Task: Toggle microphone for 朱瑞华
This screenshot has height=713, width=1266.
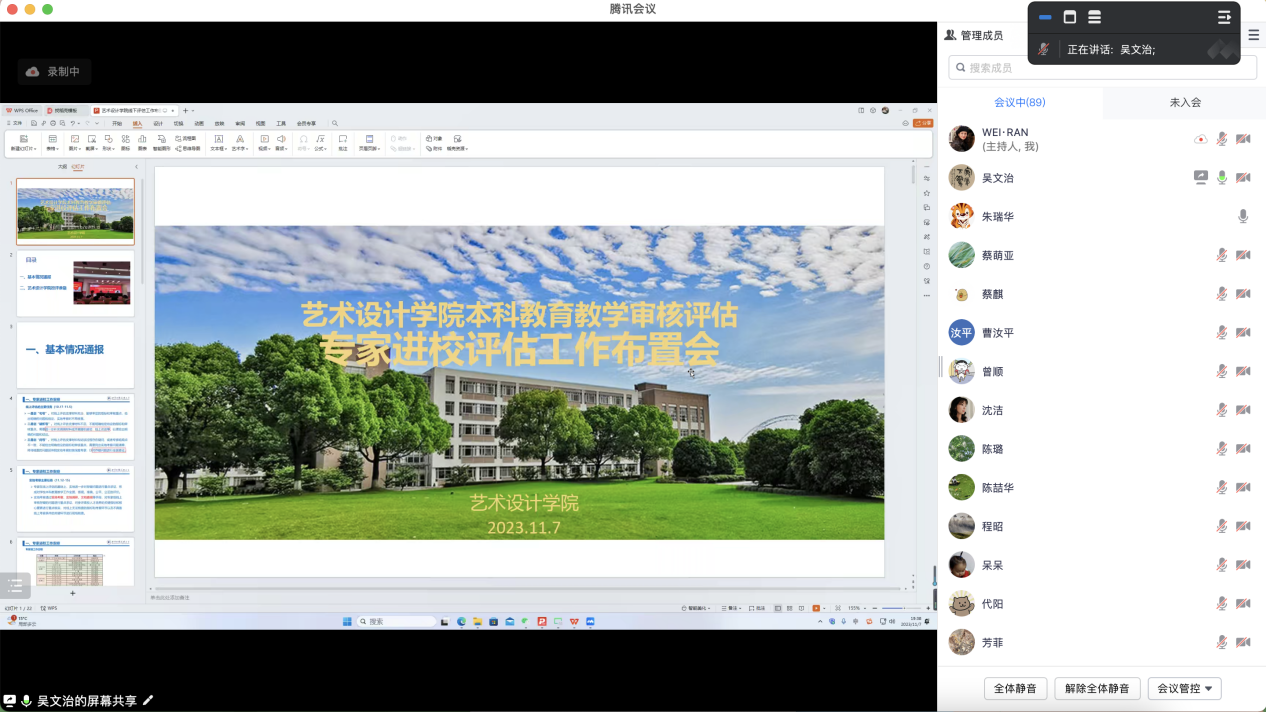Action: pyautogui.click(x=1243, y=216)
